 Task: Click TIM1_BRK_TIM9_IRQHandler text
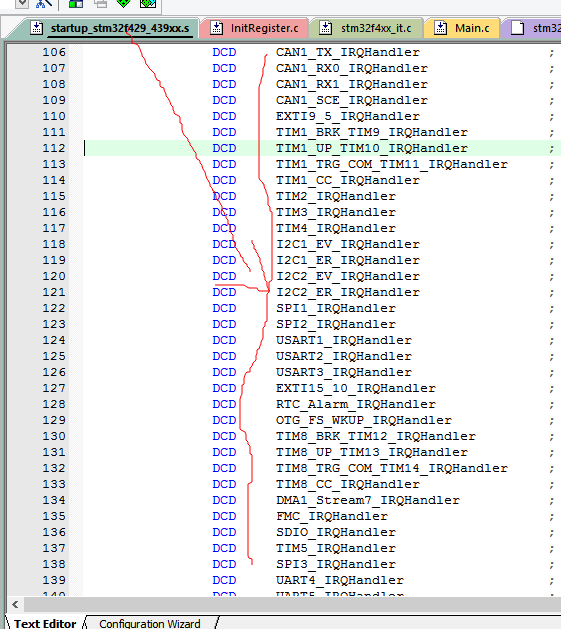coord(372,133)
